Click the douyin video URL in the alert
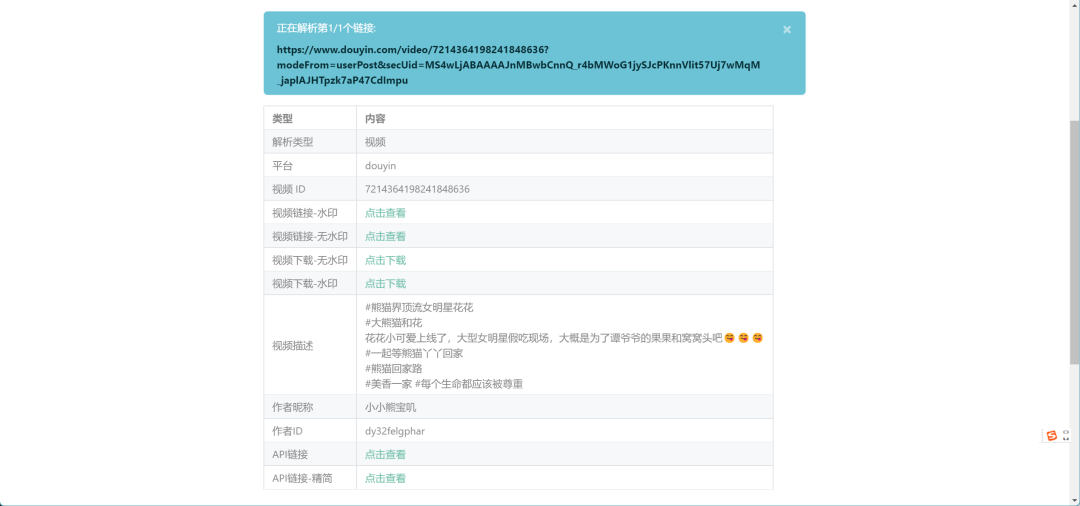The height and width of the screenshot is (506, 1080). pyautogui.click(x=518, y=65)
